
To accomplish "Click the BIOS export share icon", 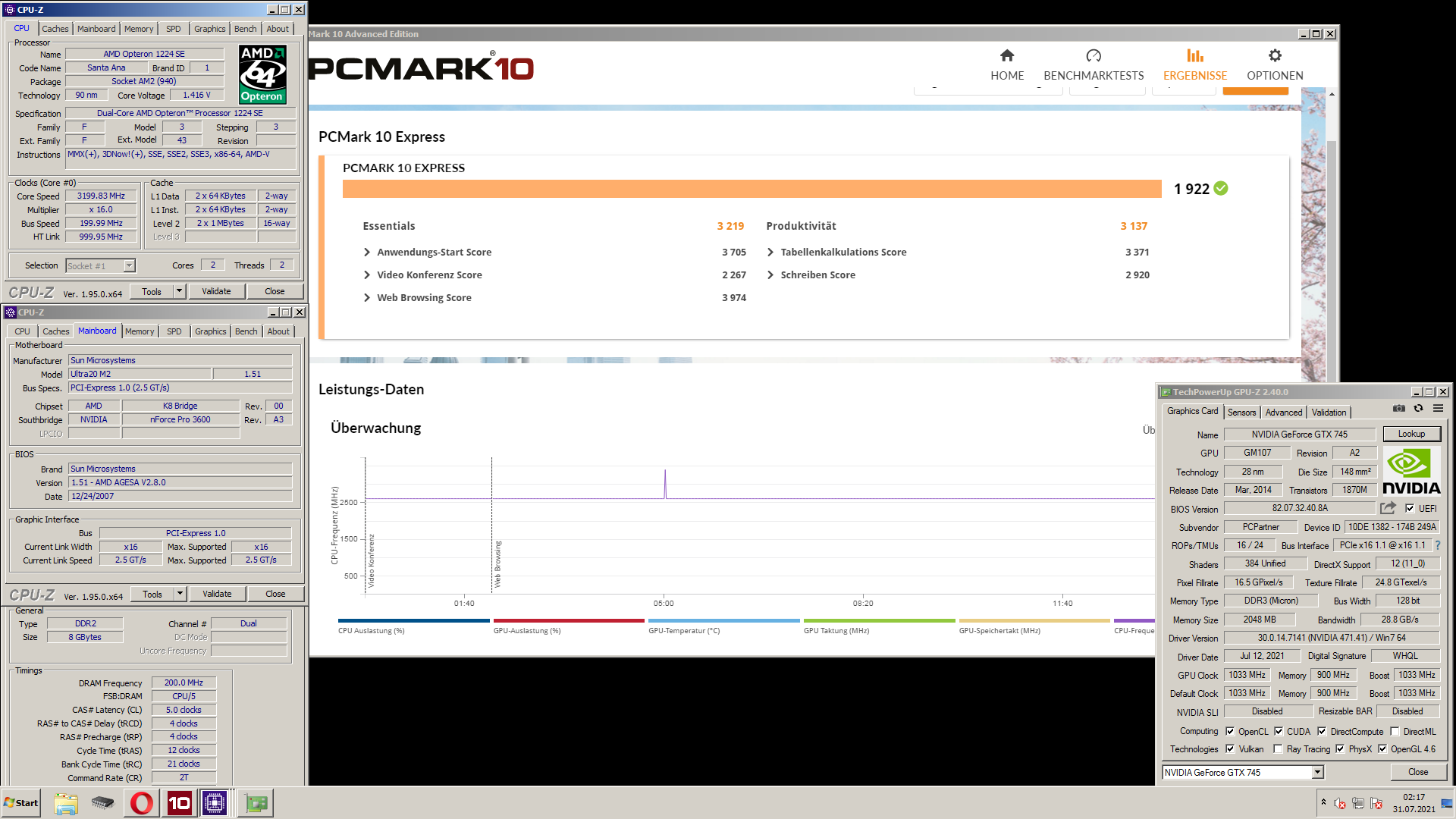I will (x=1388, y=508).
